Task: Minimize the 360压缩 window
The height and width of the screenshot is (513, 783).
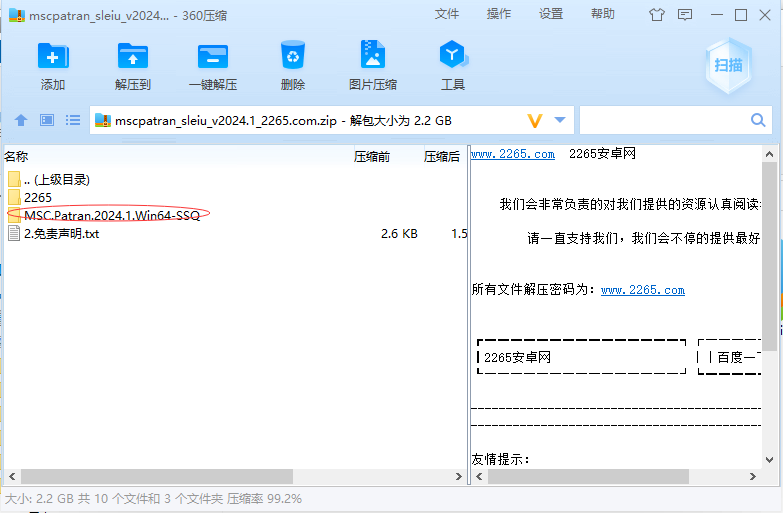Action: pyautogui.click(x=717, y=15)
